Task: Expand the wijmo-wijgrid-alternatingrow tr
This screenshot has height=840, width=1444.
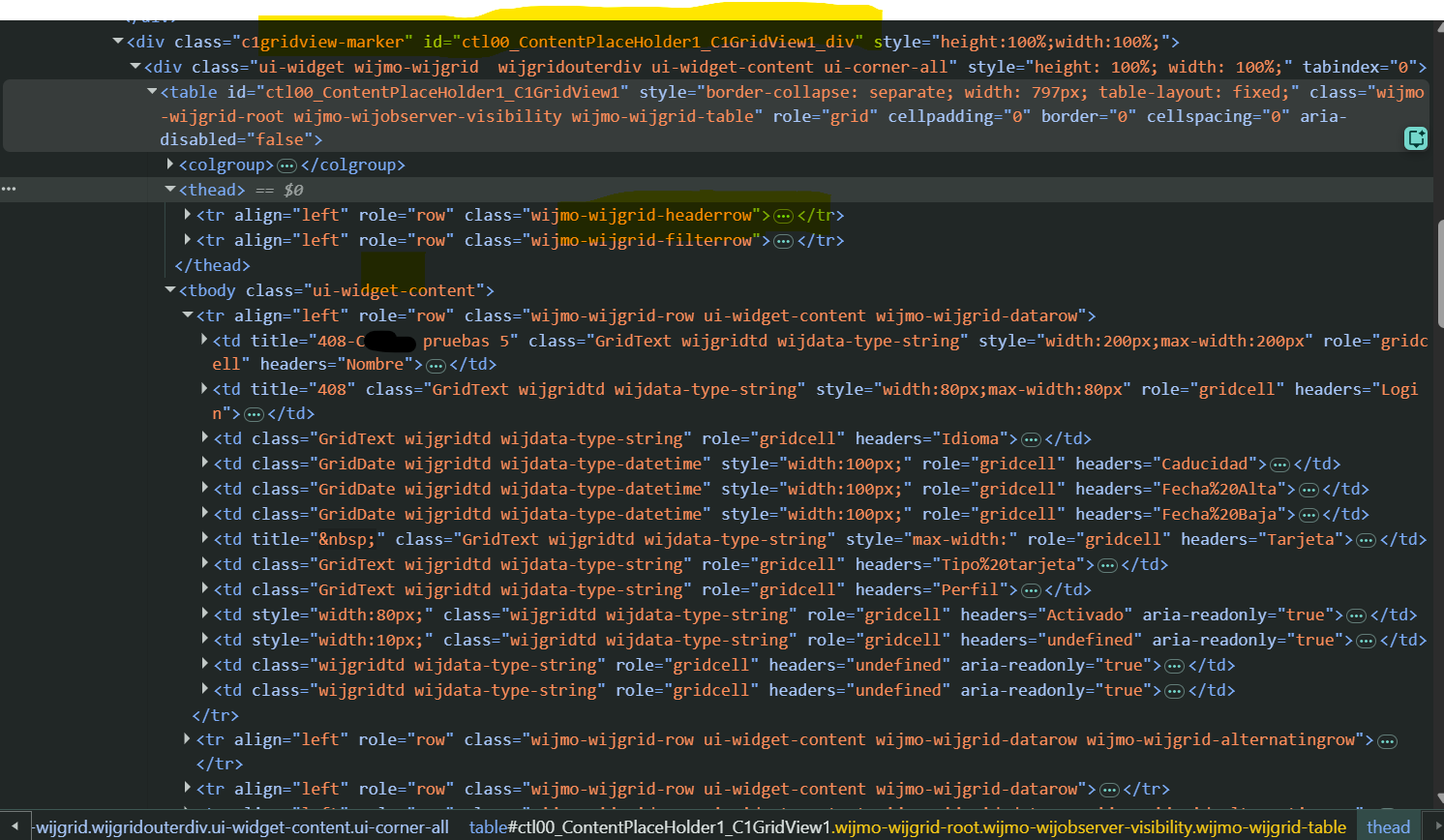Action: (x=188, y=738)
